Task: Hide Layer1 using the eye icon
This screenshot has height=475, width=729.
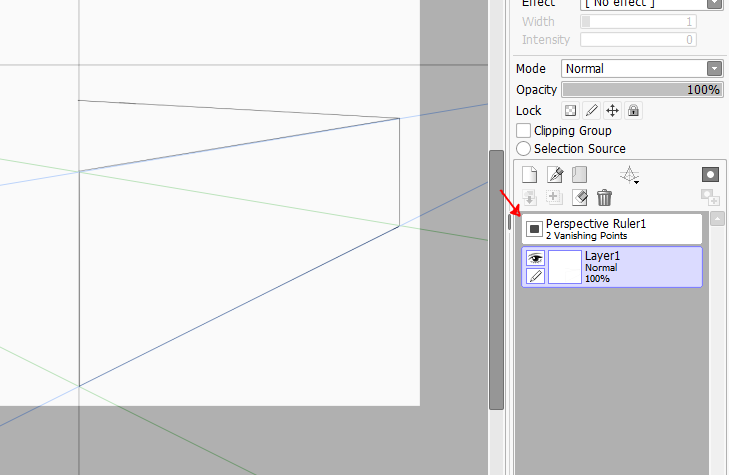Action: pos(536,258)
